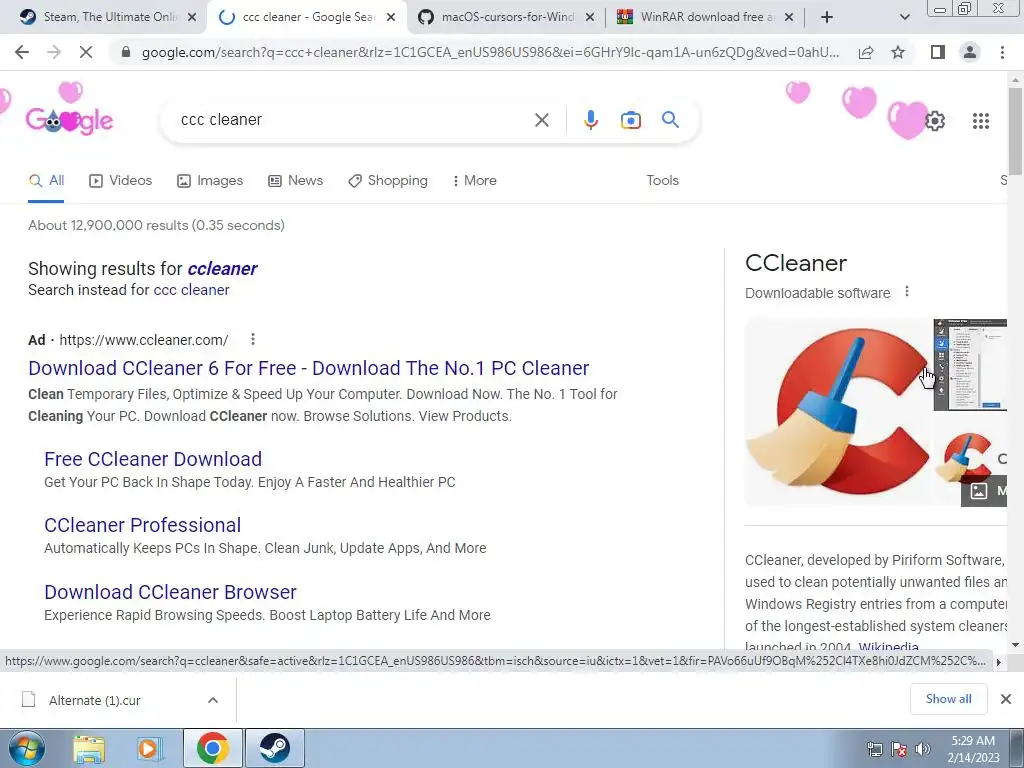This screenshot has height=768, width=1024.
Task: Click Show all downloads button
Action: point(948,699)
